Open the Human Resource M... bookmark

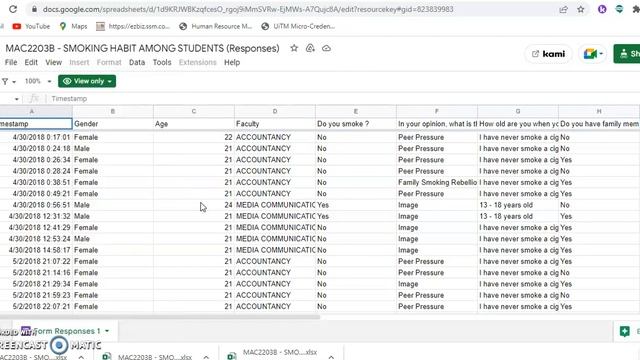216,26
